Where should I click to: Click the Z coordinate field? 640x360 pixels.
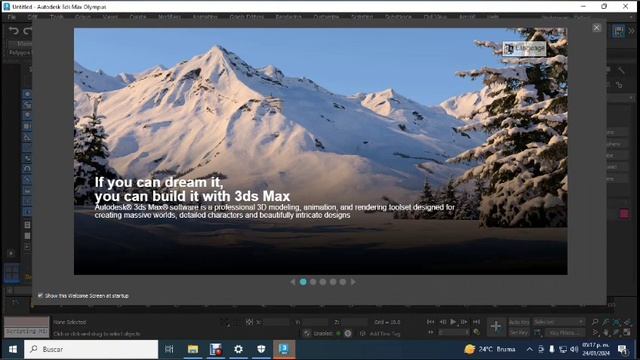[x=355, y=322]
